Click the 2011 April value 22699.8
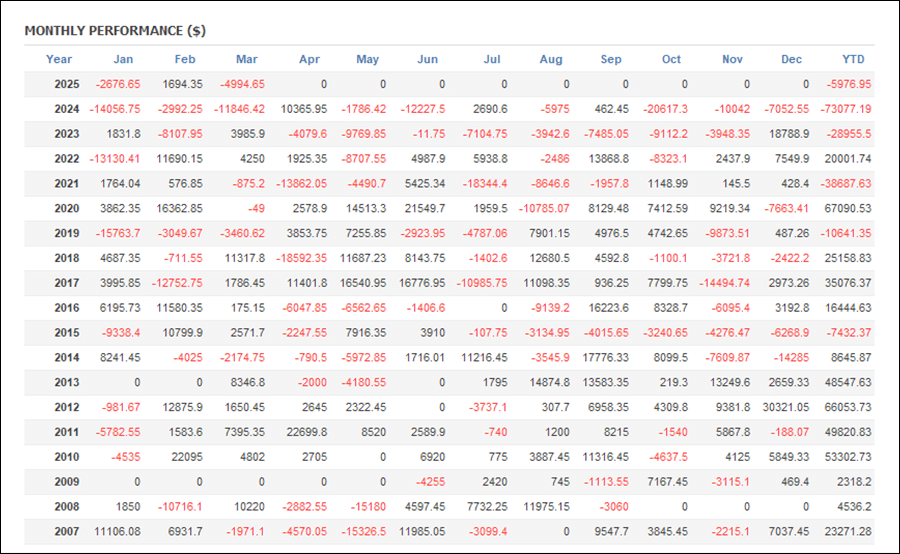This screenshot has height=554, width=900. pyautogui.click(x=307, y=432)
